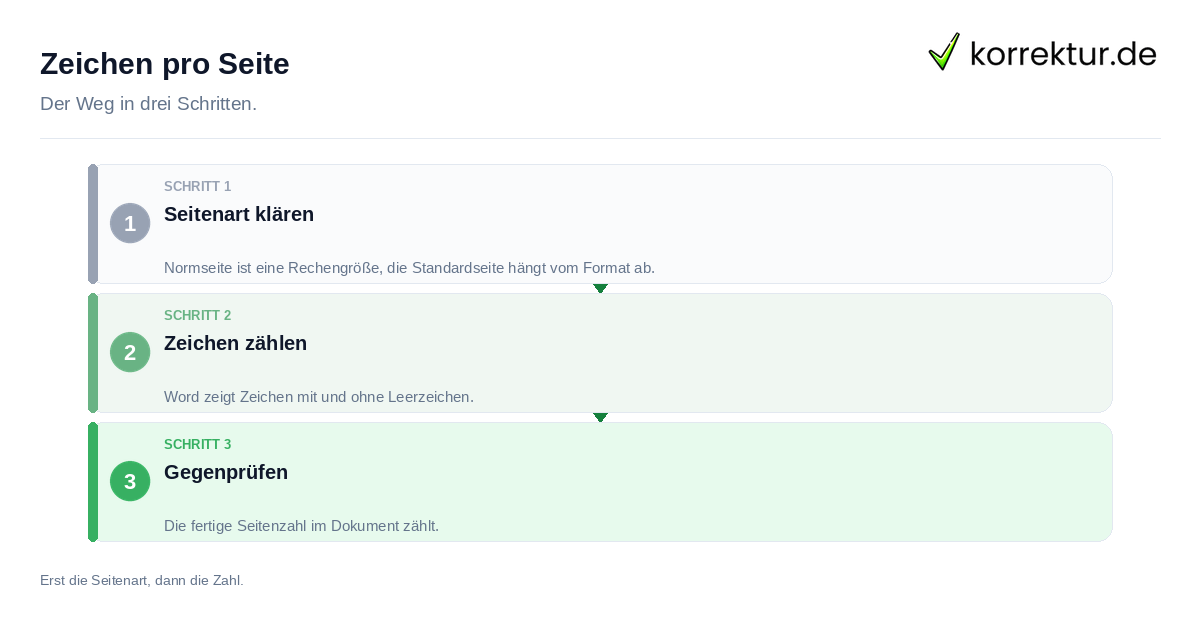Click the 'SCHRITT 3' label
1200x630 pixels.
click(198, 445)
